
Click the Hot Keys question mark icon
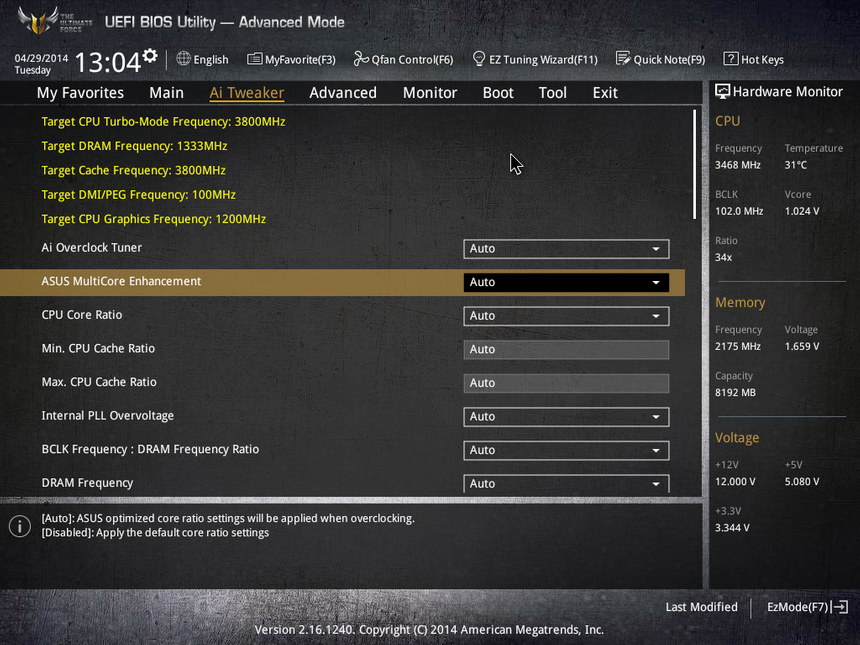(x=731, y=59)
